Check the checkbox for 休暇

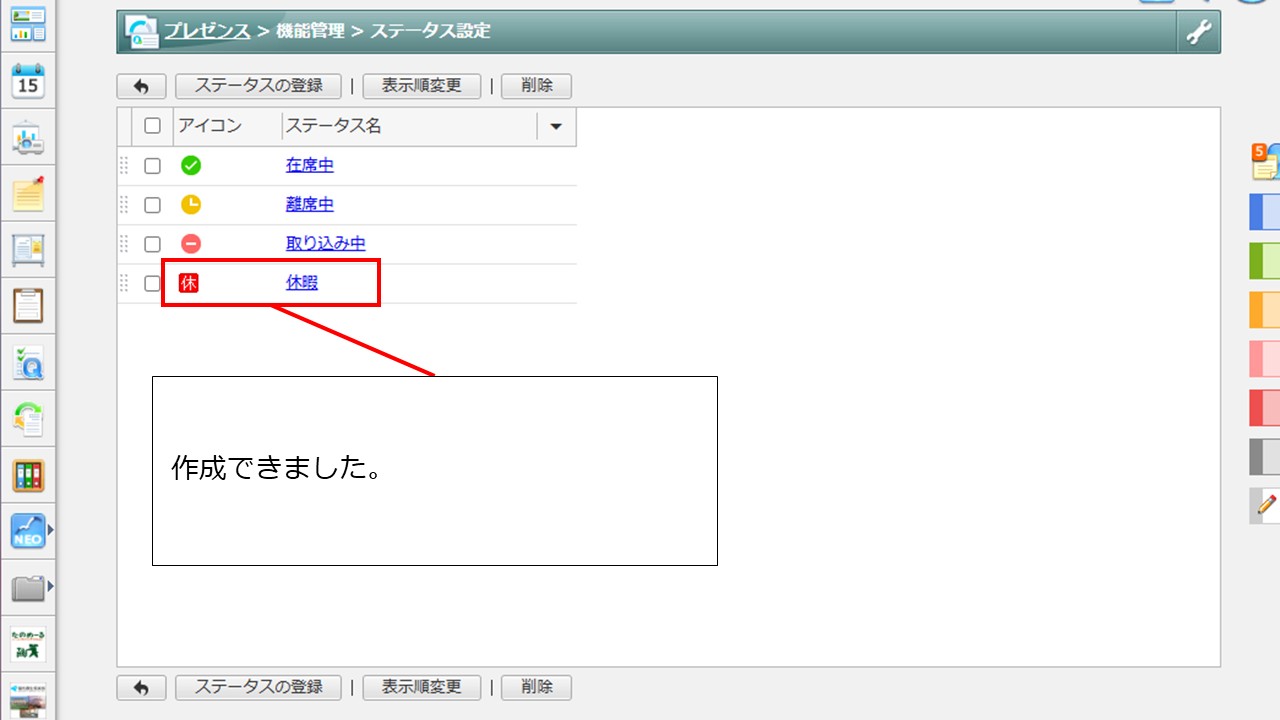(152, 283)
